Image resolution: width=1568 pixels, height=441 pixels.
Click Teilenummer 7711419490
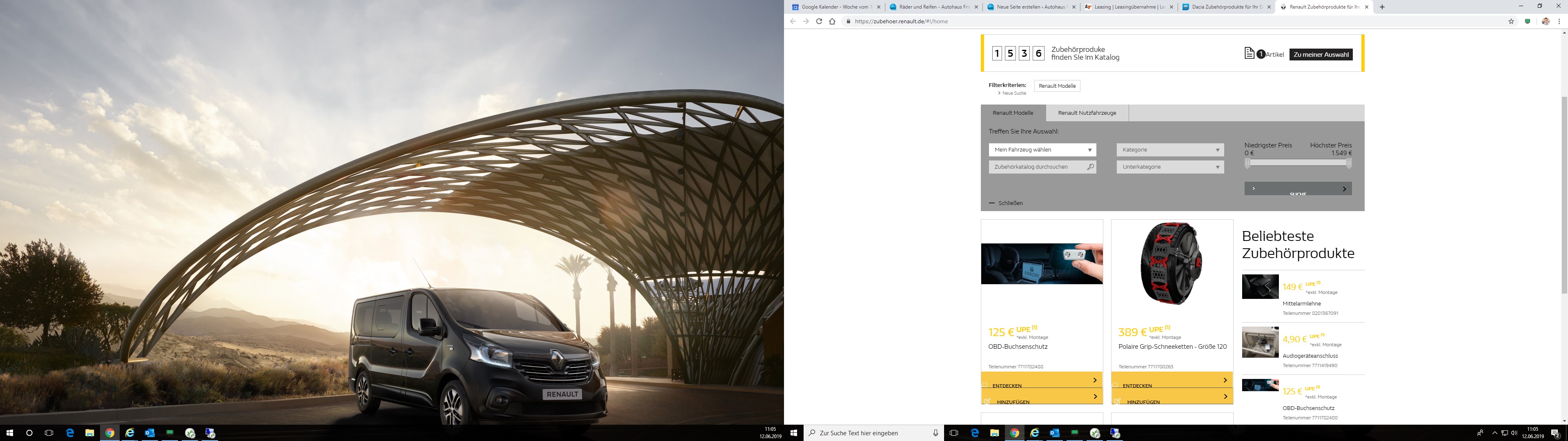[x=1310, y=365]
